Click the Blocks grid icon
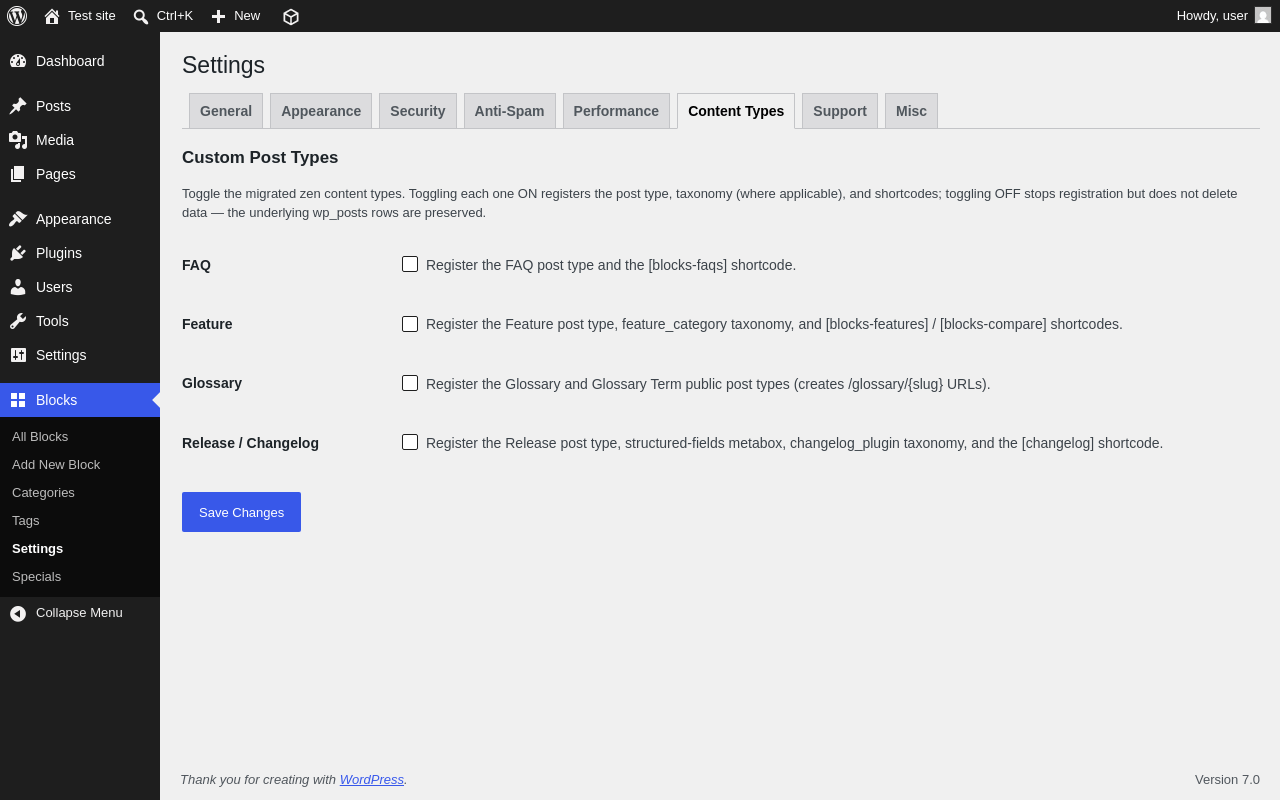The image size is (1280, 800). [18, 400]
